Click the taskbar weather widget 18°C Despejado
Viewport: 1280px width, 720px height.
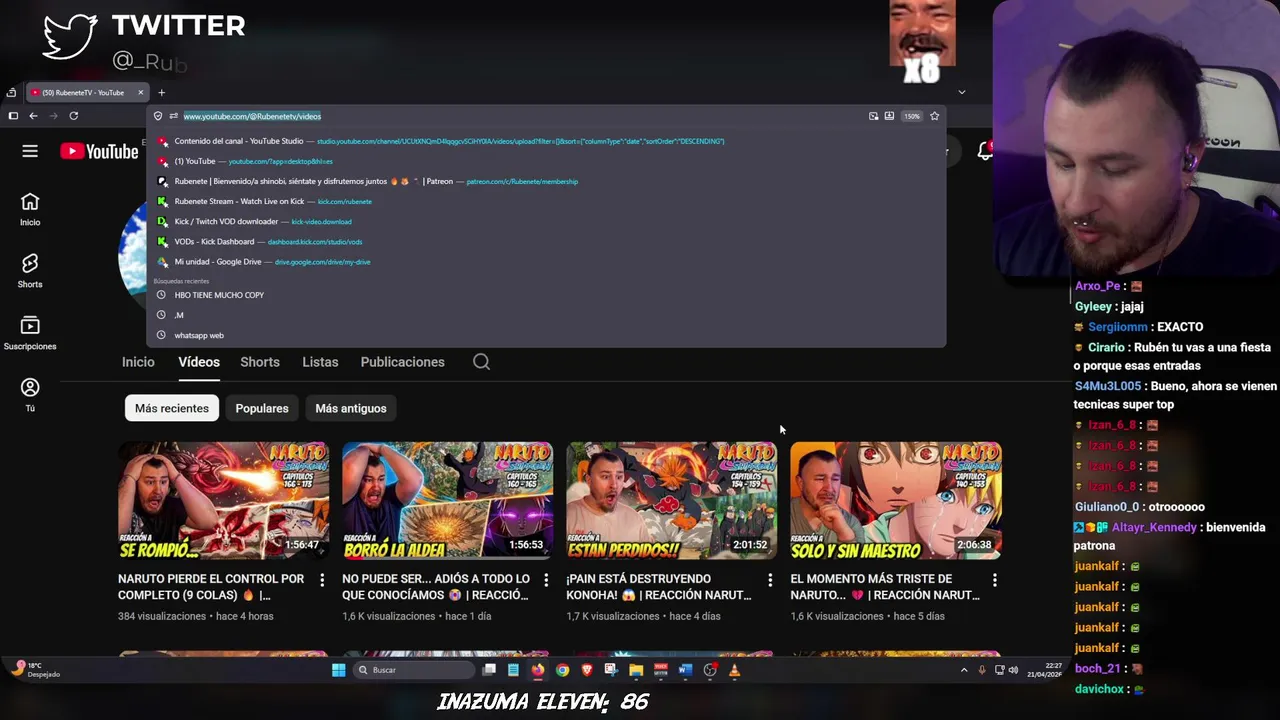point(36,669)
